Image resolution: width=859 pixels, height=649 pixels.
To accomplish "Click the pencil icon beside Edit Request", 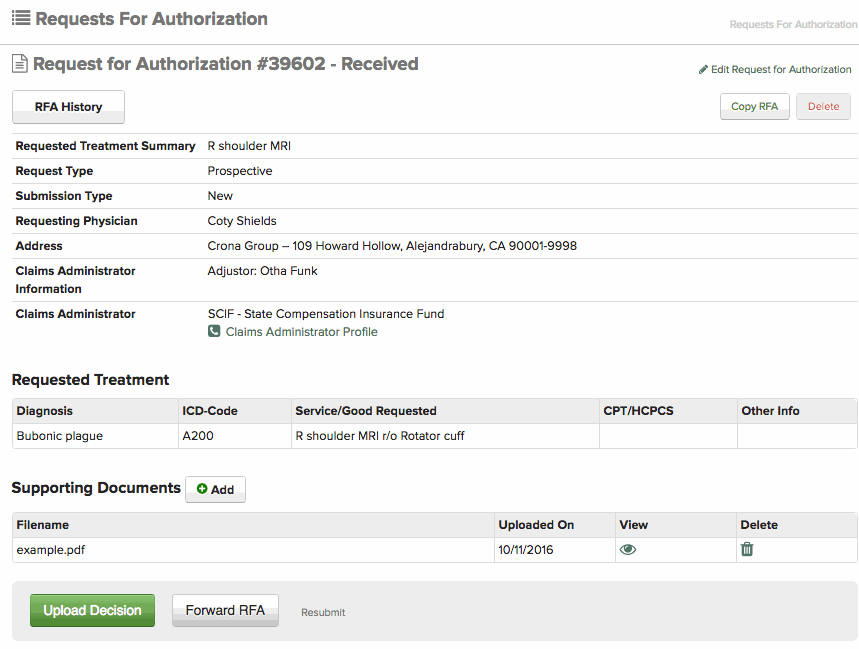I will (703, 70).
